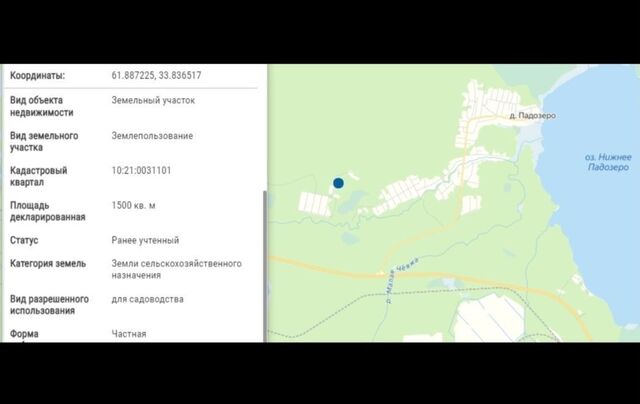Click the 'Земельный участок' value
Viewport: 640px width, 404px height.
(x=153, y=100)
